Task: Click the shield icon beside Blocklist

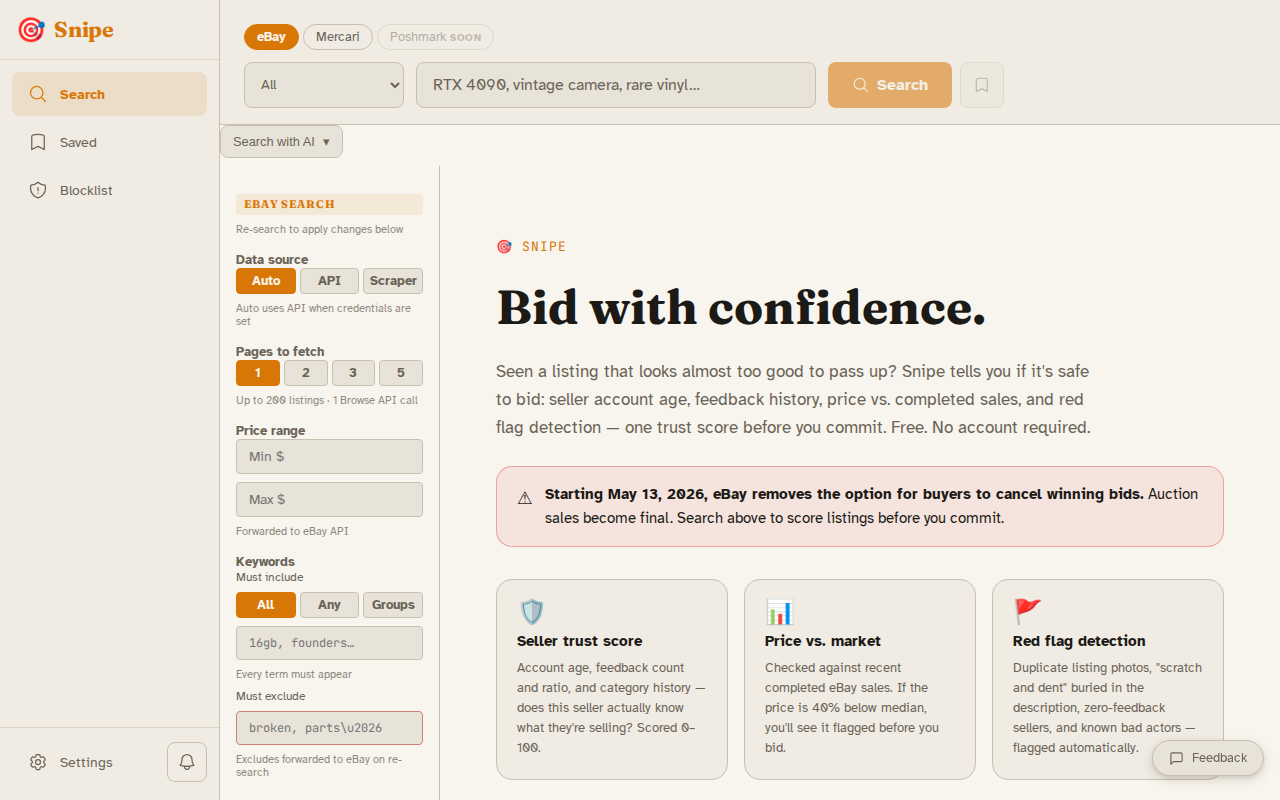Action: click(38, 190)
